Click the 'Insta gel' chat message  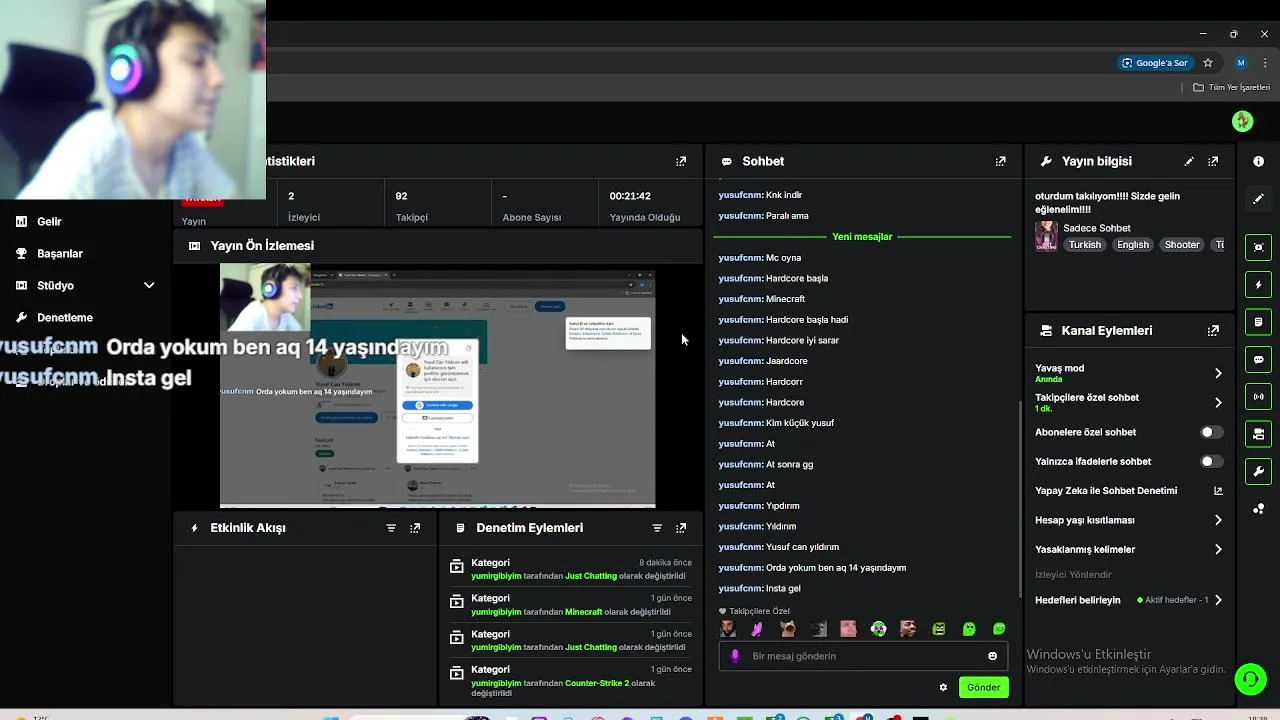click(783, 589)
